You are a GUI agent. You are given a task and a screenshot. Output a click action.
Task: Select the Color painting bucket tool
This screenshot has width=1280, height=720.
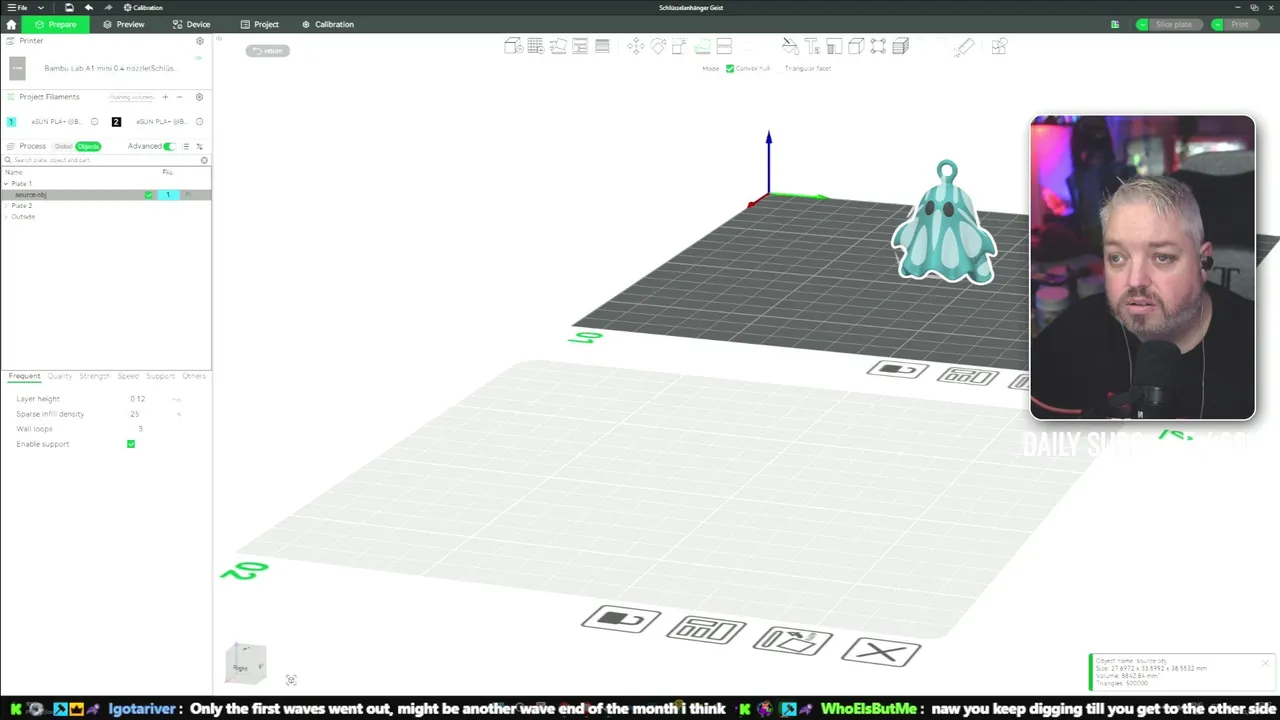click(x=790, y=46)
